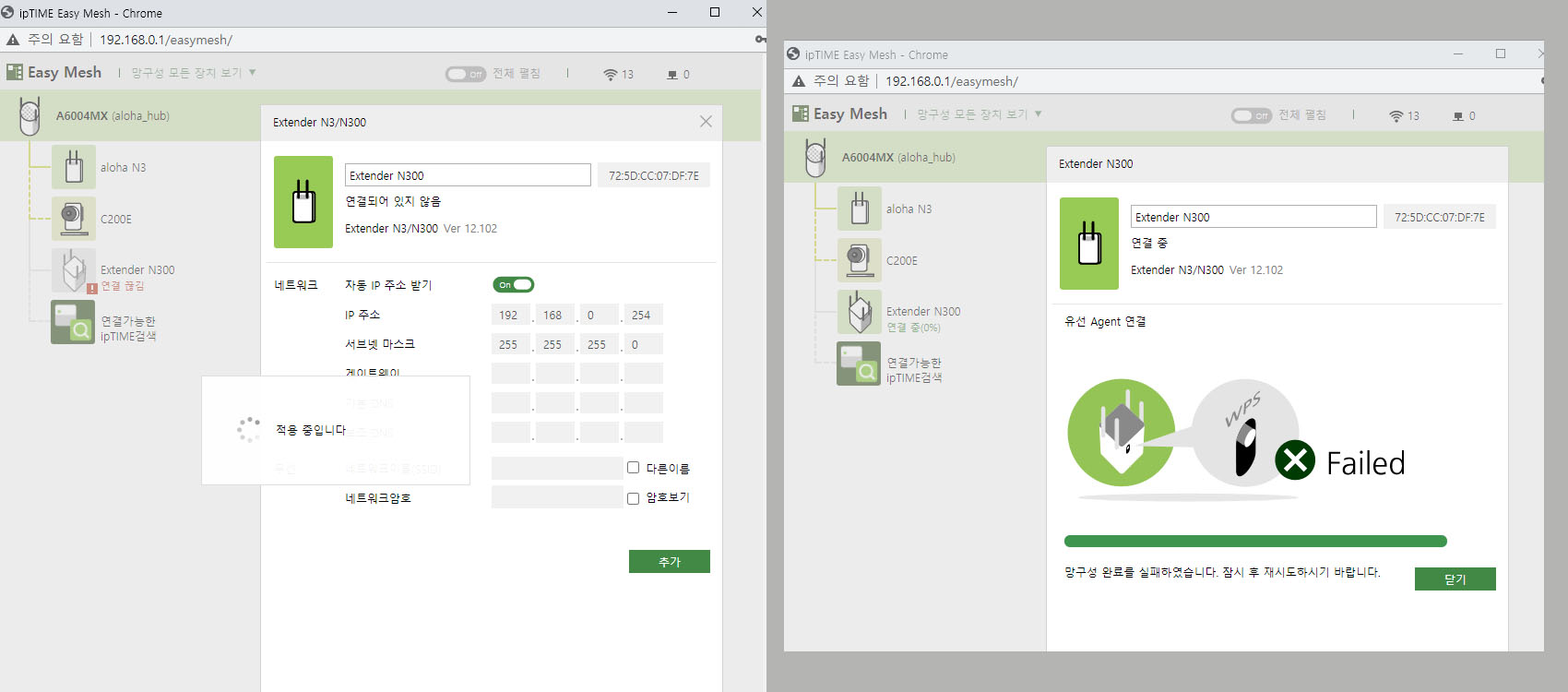Click the green extender icon in Extender N3/N300 dialog

tap(303, 202)
